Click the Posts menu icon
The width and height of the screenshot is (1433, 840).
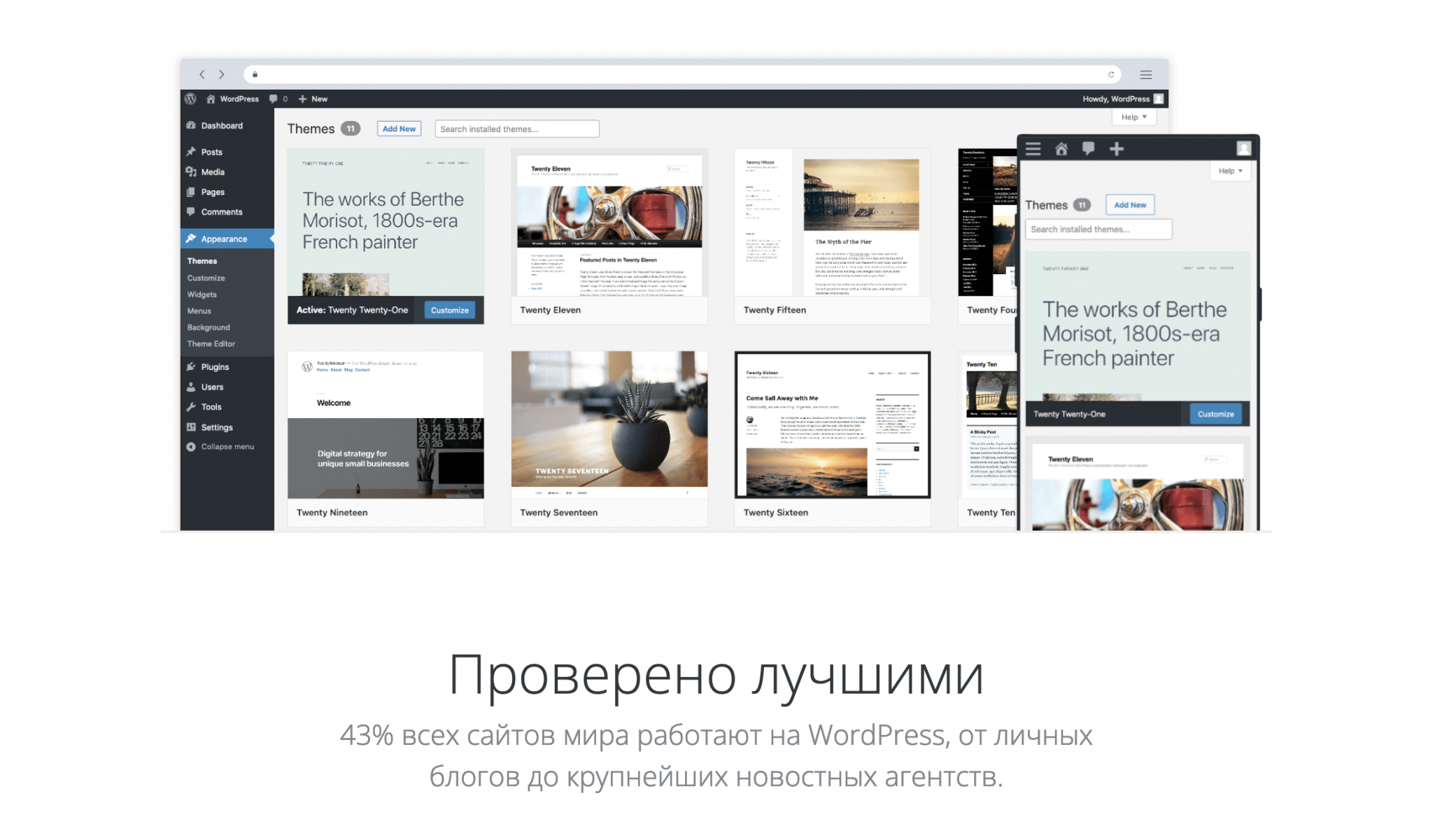(x=192, y=151)
